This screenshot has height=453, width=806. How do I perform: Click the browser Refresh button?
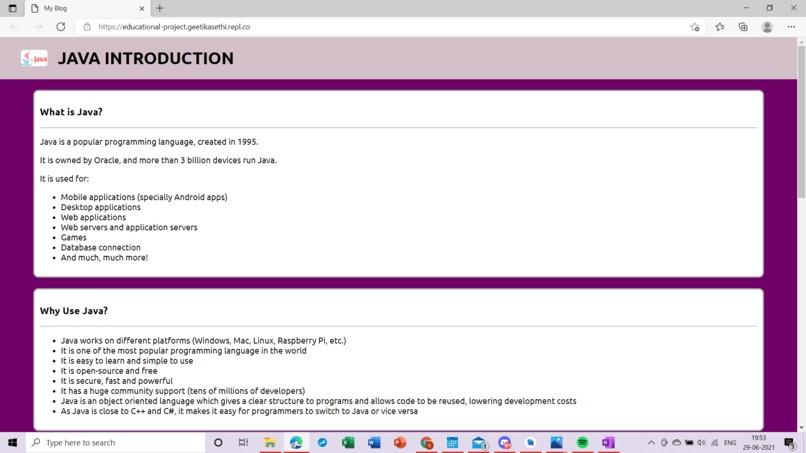pyautogui.click(x=61, y=27)
